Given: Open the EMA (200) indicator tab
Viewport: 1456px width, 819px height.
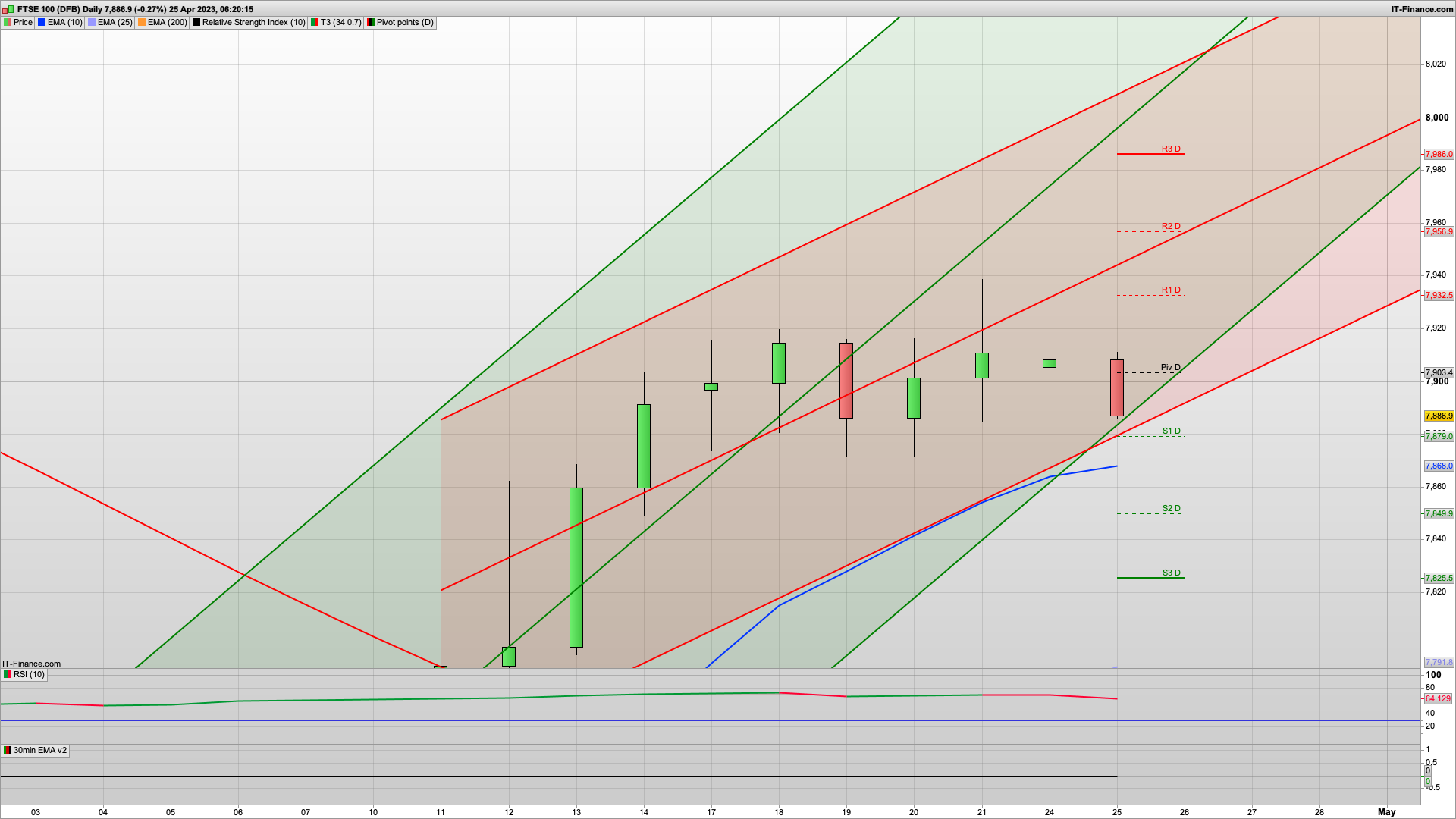Looking at the screenshot, I should pos(162,22).
